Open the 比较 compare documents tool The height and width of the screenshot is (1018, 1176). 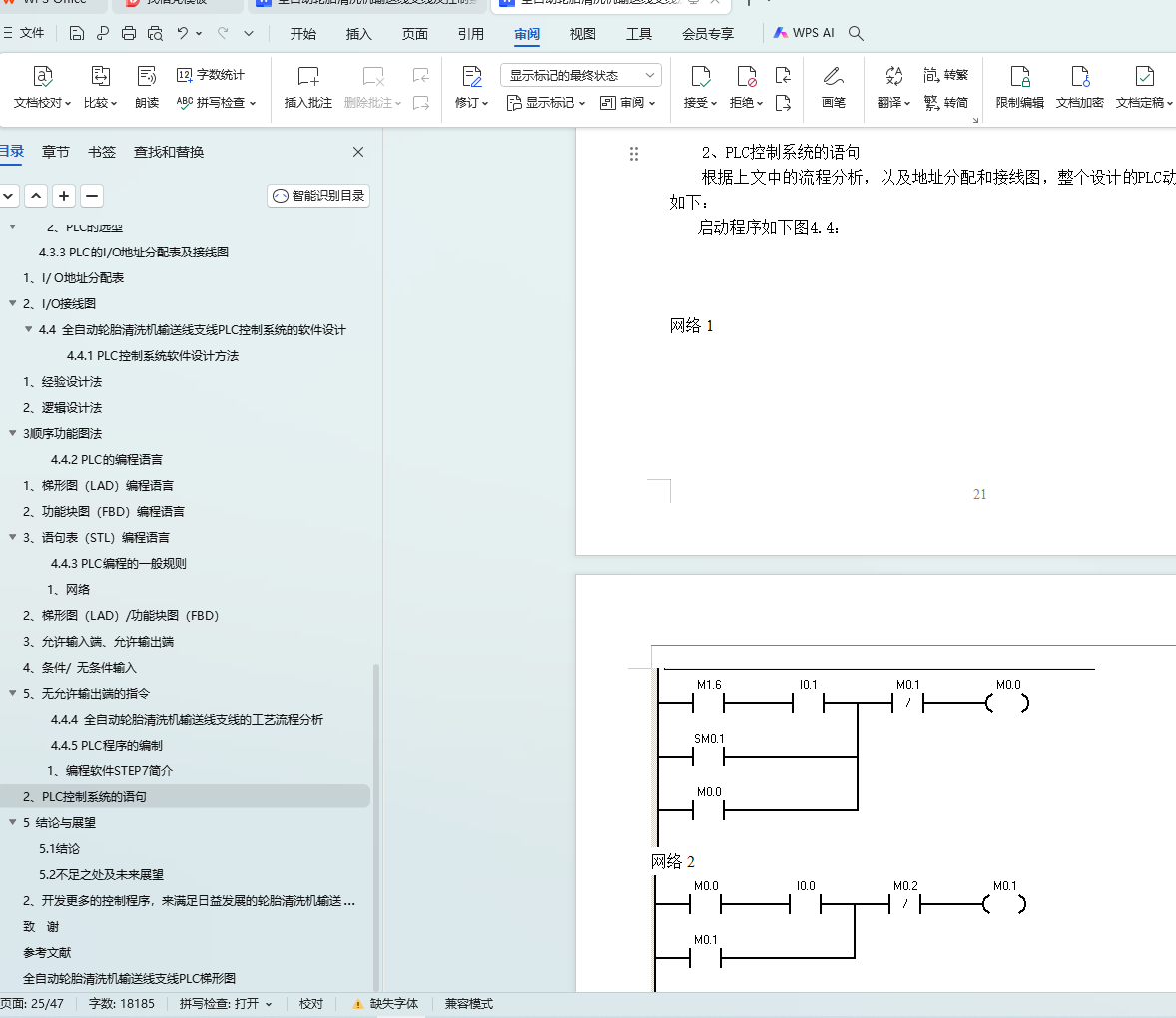pos(101,87)
